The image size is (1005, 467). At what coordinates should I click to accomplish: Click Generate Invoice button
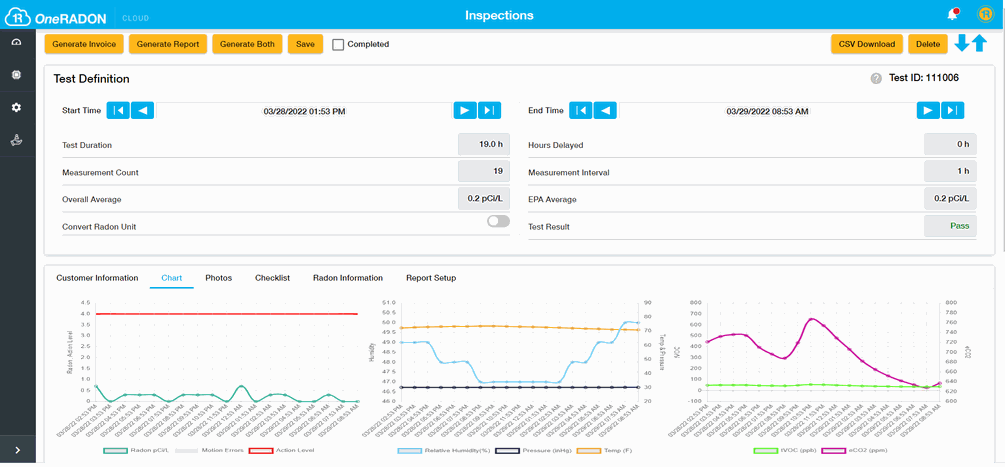click(84, 44)
